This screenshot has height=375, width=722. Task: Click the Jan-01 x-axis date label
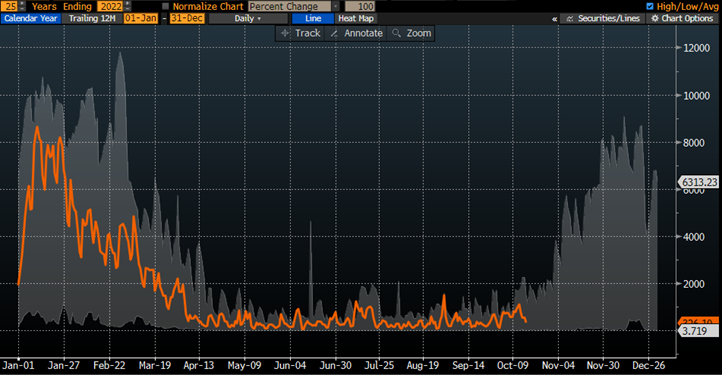point(18,365)
